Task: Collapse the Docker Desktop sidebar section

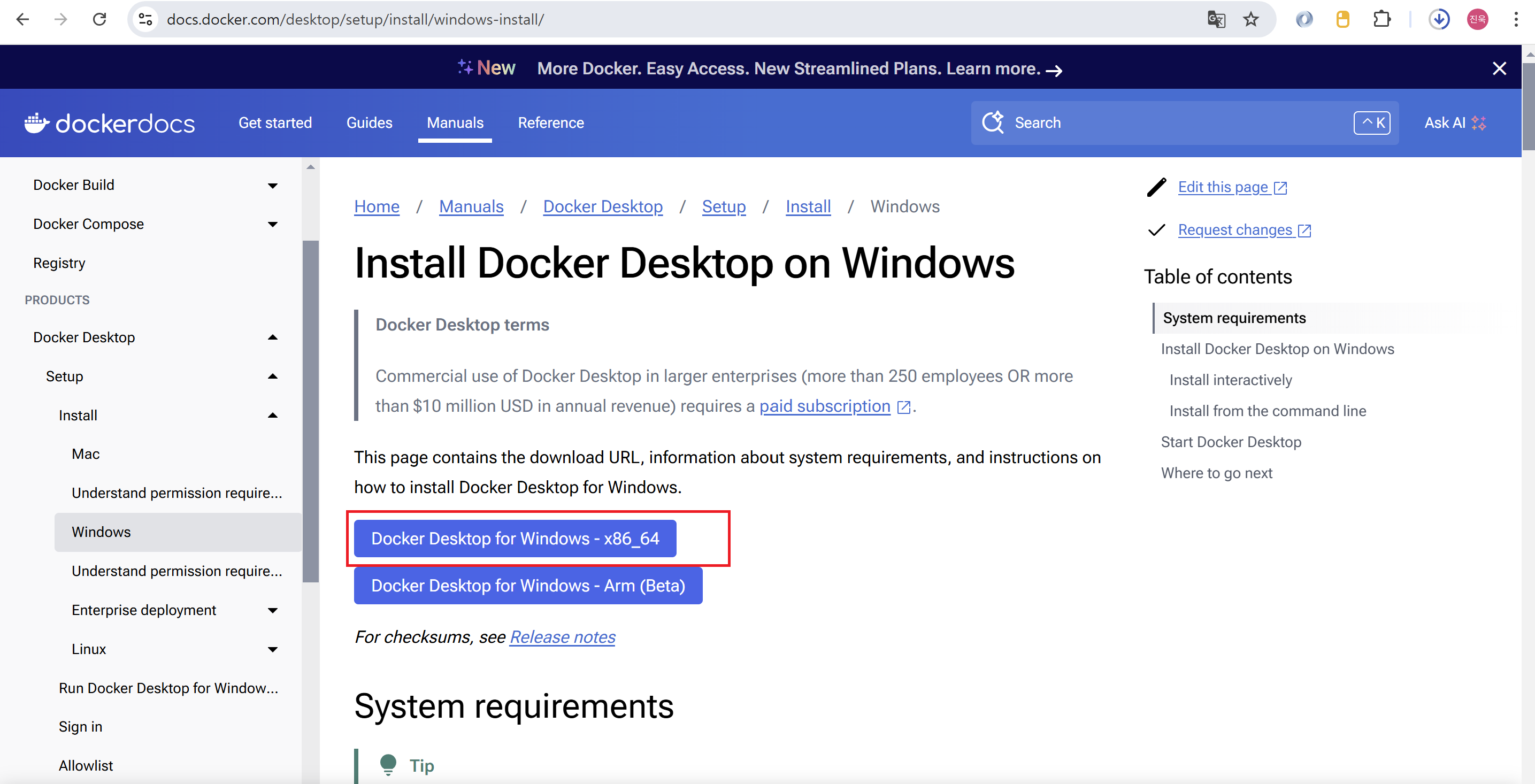Action: (272, 338)
